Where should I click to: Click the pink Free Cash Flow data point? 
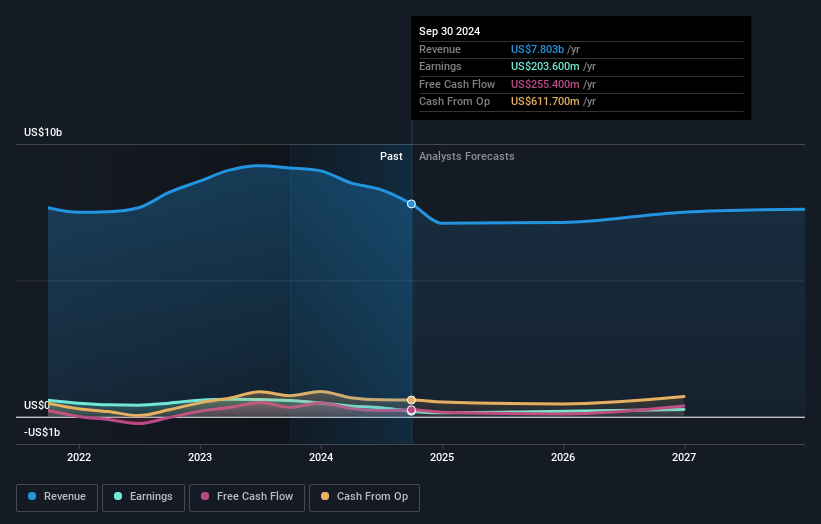(x=412, y=410)
